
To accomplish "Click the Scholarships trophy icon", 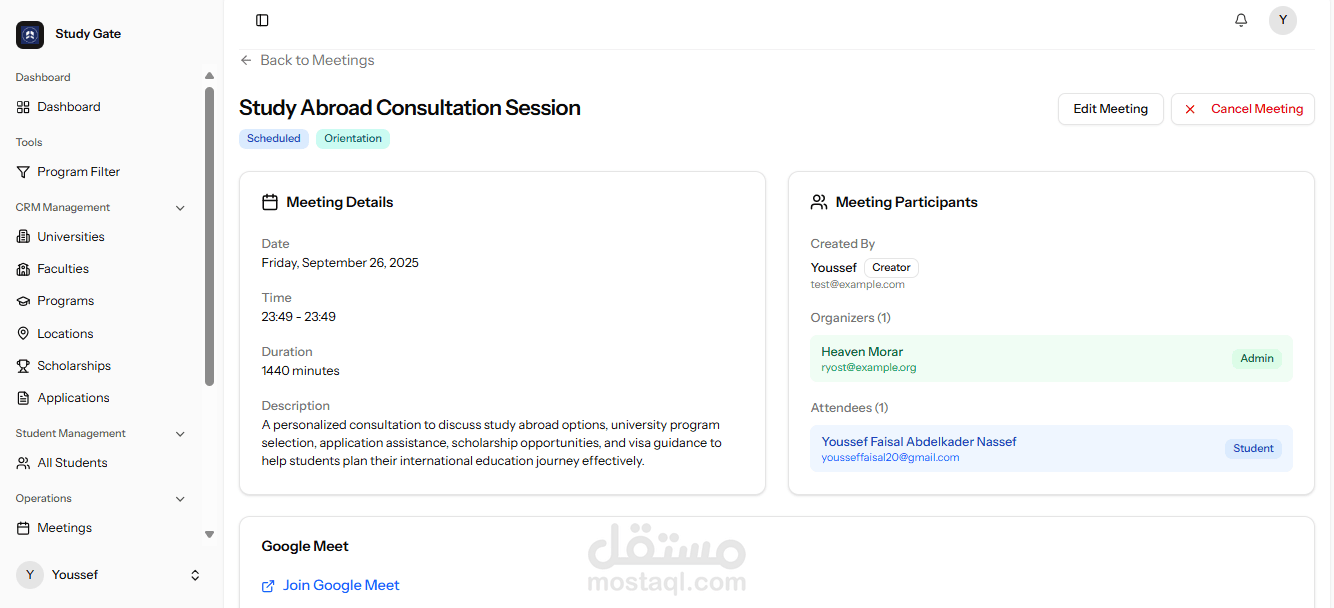I will [24, 366].
